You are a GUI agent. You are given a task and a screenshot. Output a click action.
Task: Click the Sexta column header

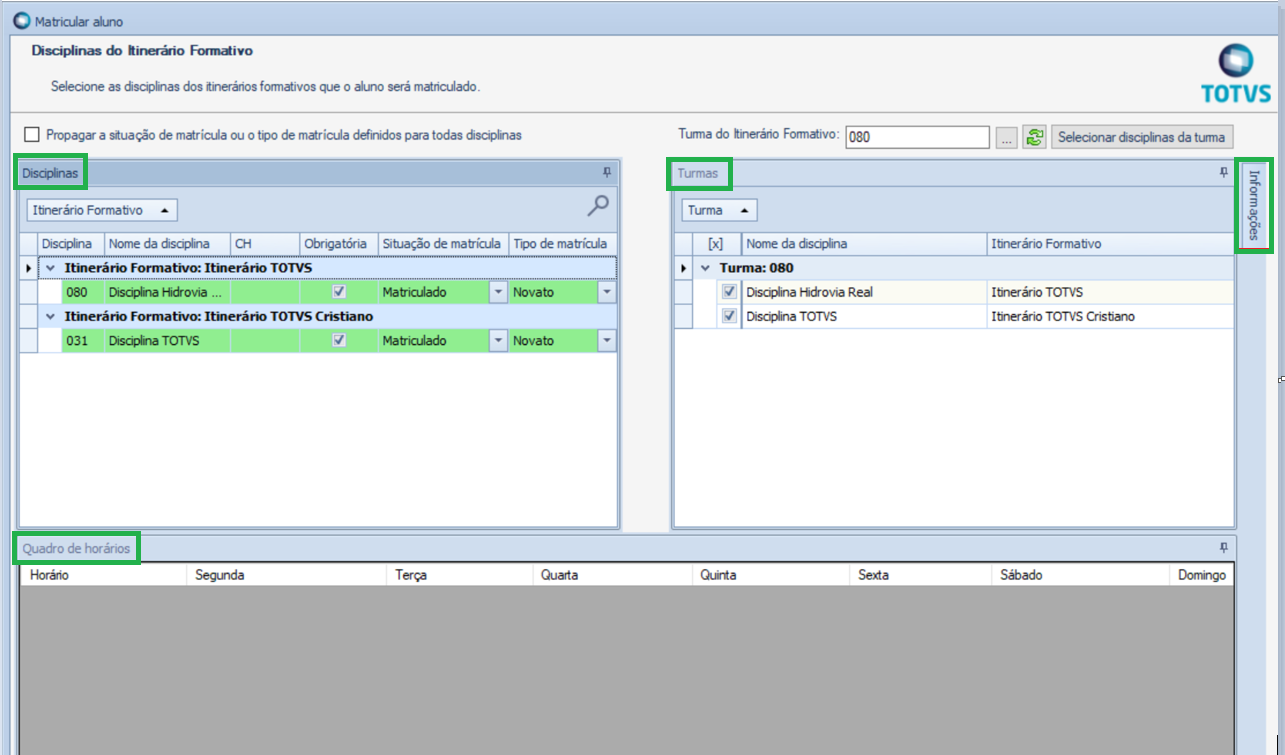point(921,575)
